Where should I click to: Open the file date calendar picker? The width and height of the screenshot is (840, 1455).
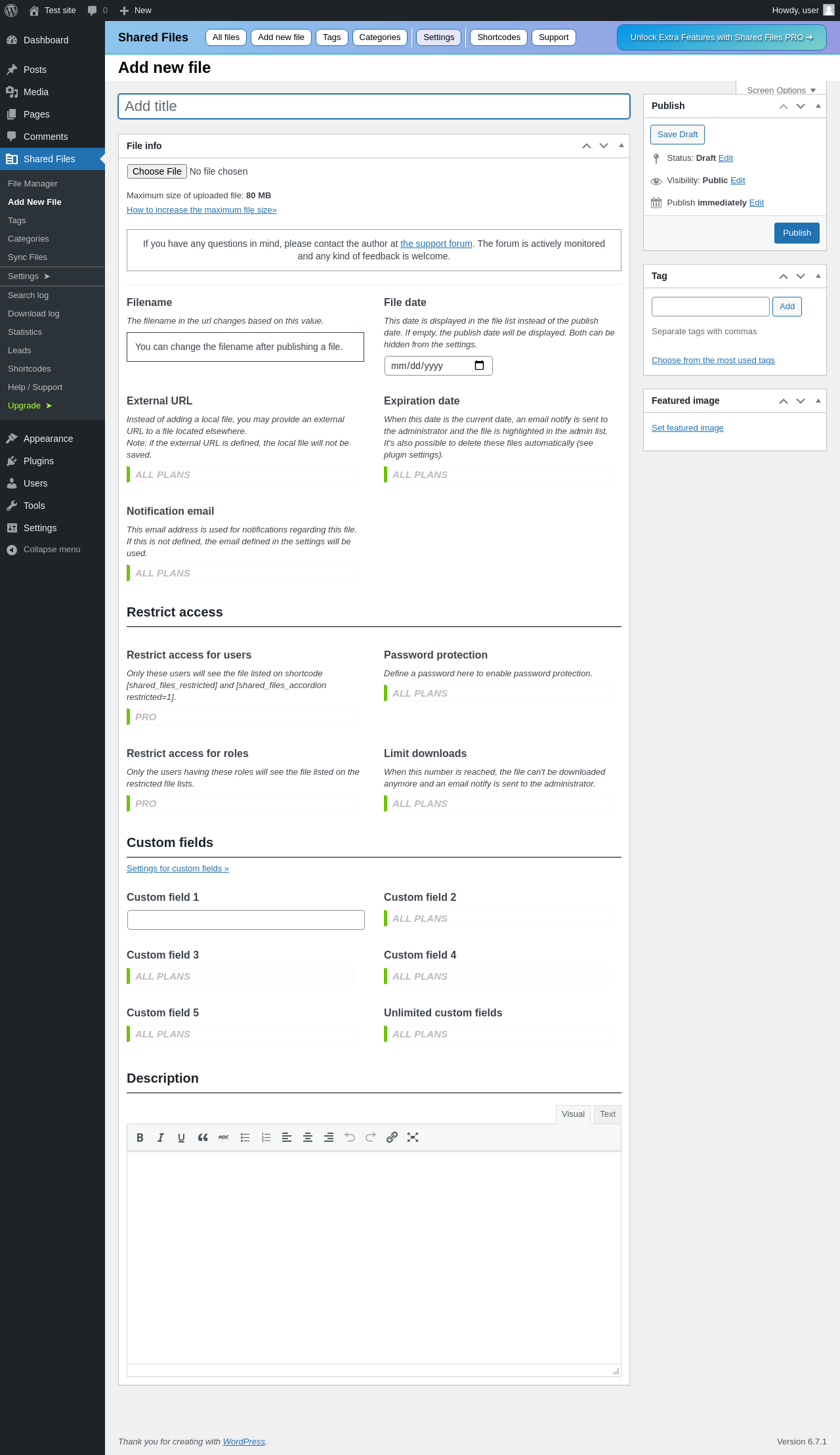coord(479,366)
